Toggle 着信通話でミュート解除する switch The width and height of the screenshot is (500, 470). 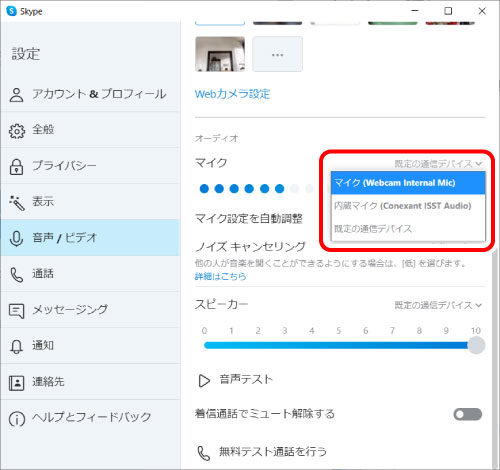[468, 414]
